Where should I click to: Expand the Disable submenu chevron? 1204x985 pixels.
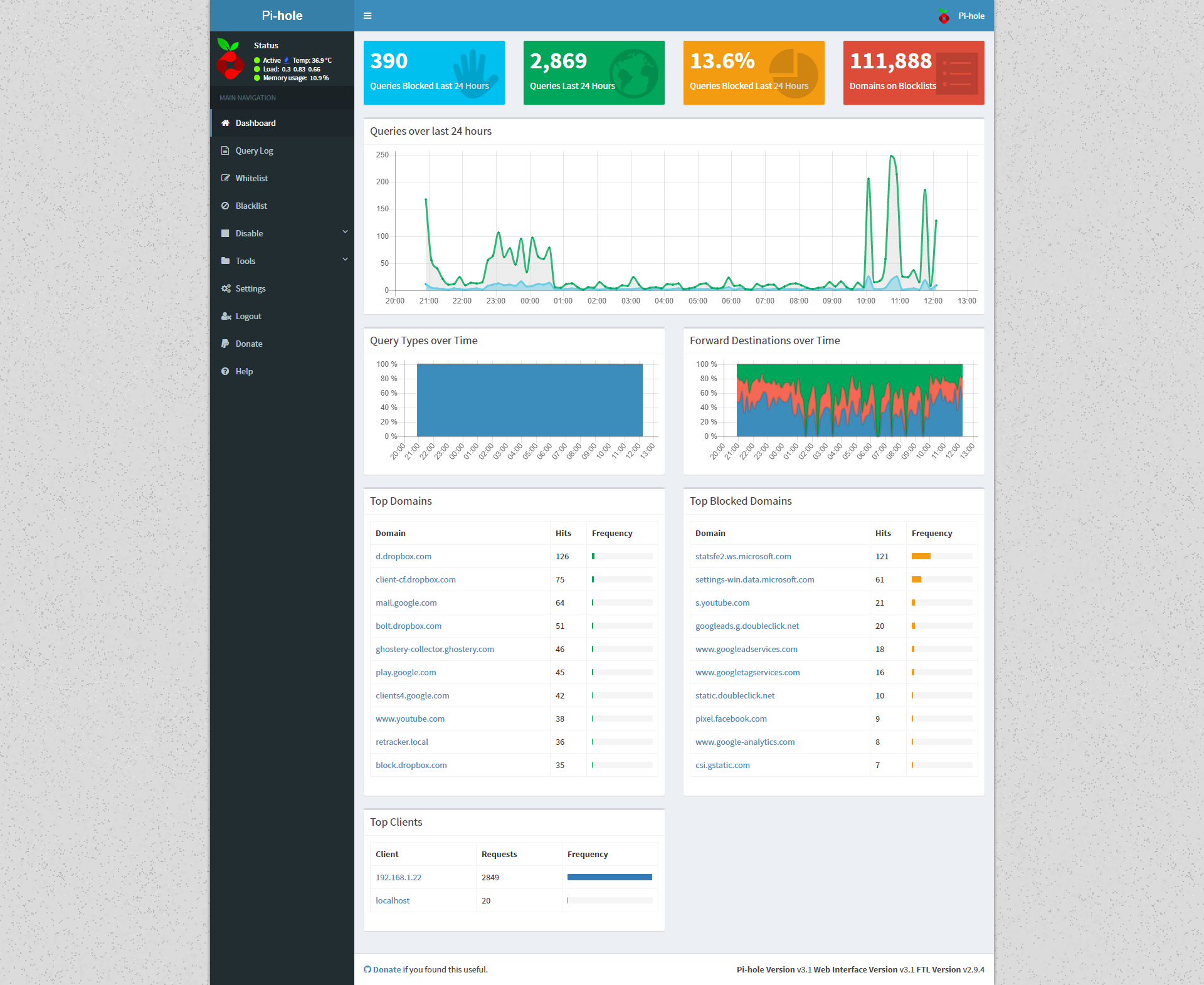click(x=345, y=232)
